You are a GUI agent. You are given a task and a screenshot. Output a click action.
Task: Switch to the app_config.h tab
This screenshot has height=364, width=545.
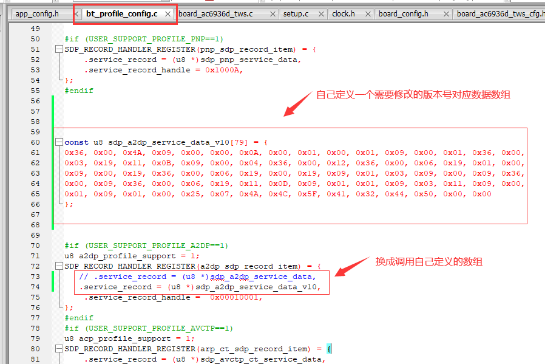[37, 14]
